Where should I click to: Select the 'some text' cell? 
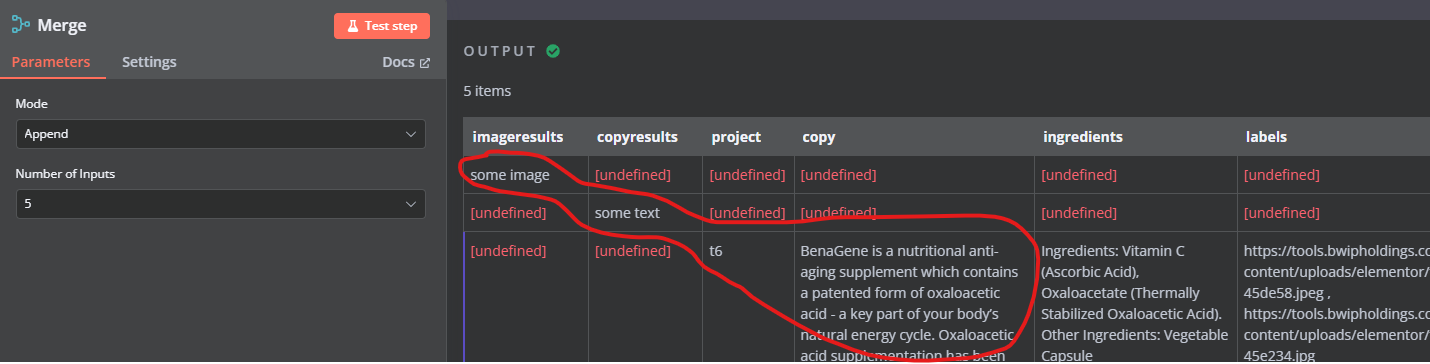[646, 213]
